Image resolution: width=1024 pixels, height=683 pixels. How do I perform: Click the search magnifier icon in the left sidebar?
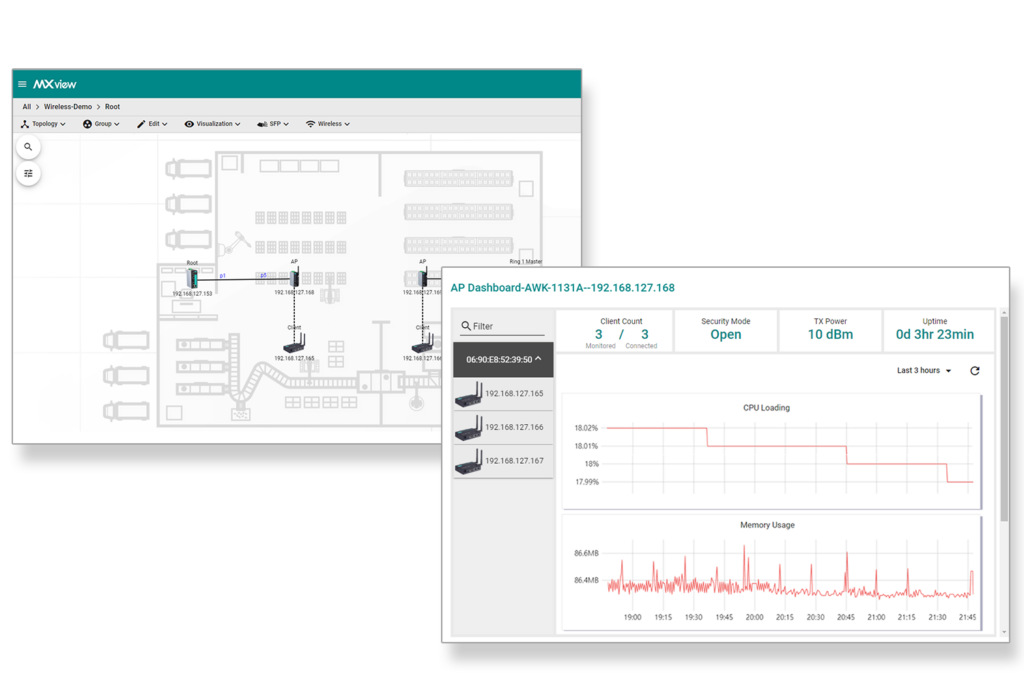coord(28,146)
